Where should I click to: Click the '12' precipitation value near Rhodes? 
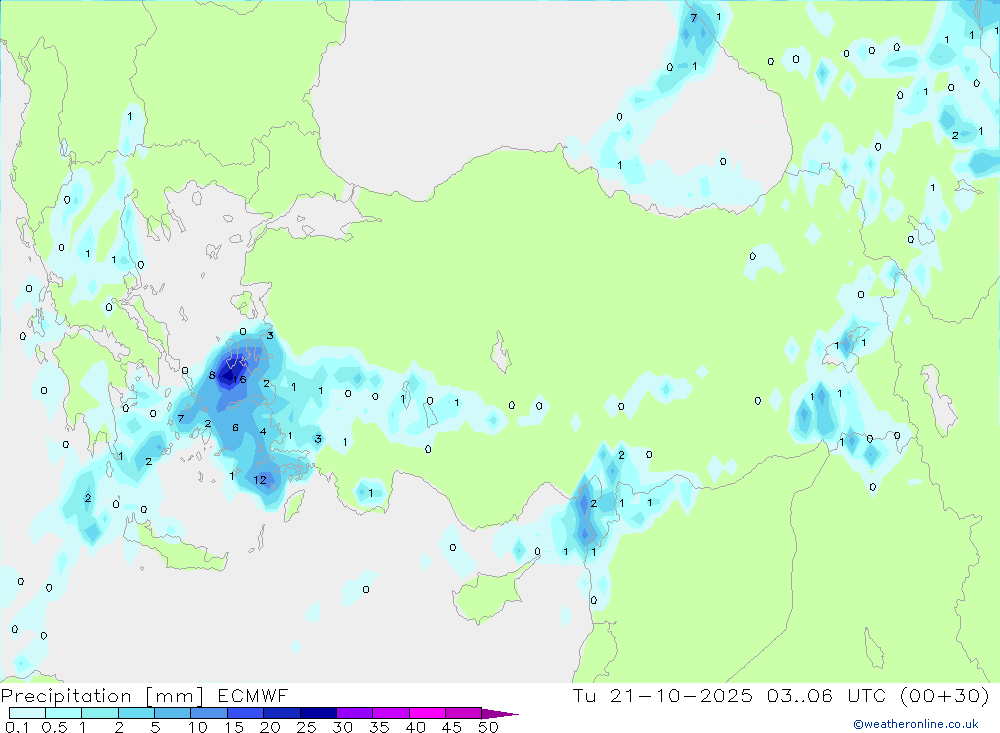pyautogui.click(x=260, y=480)
